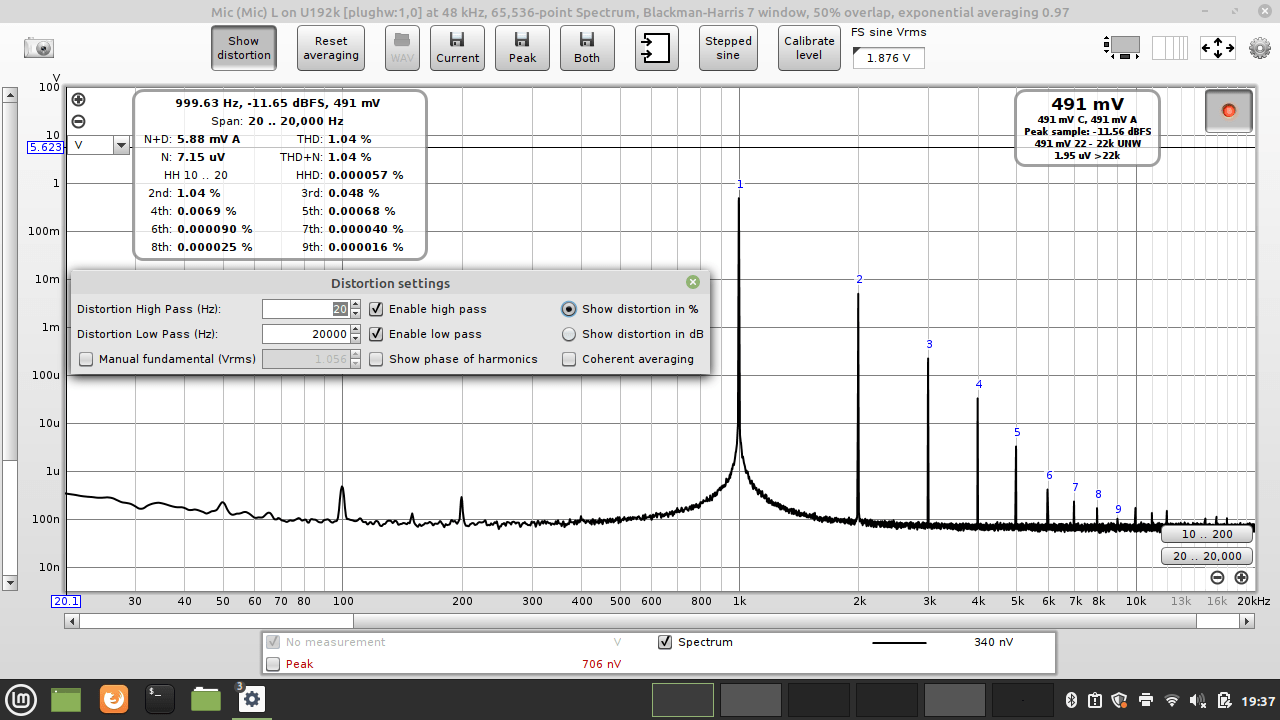The width and height of the screenshot is (1280, 720).
Task: Open the volume tray icon
Action: pos(1198,700)
